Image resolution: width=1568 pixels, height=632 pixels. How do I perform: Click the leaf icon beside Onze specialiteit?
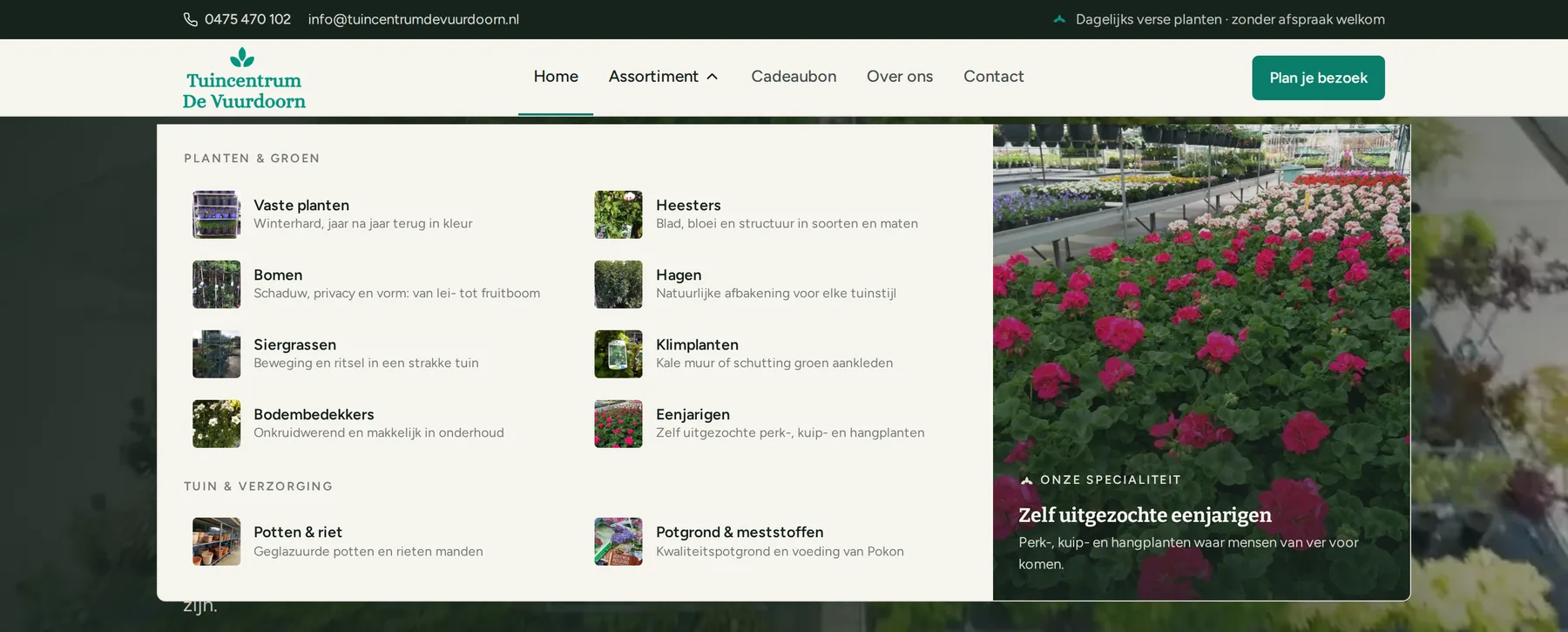tap(1026, 480)
